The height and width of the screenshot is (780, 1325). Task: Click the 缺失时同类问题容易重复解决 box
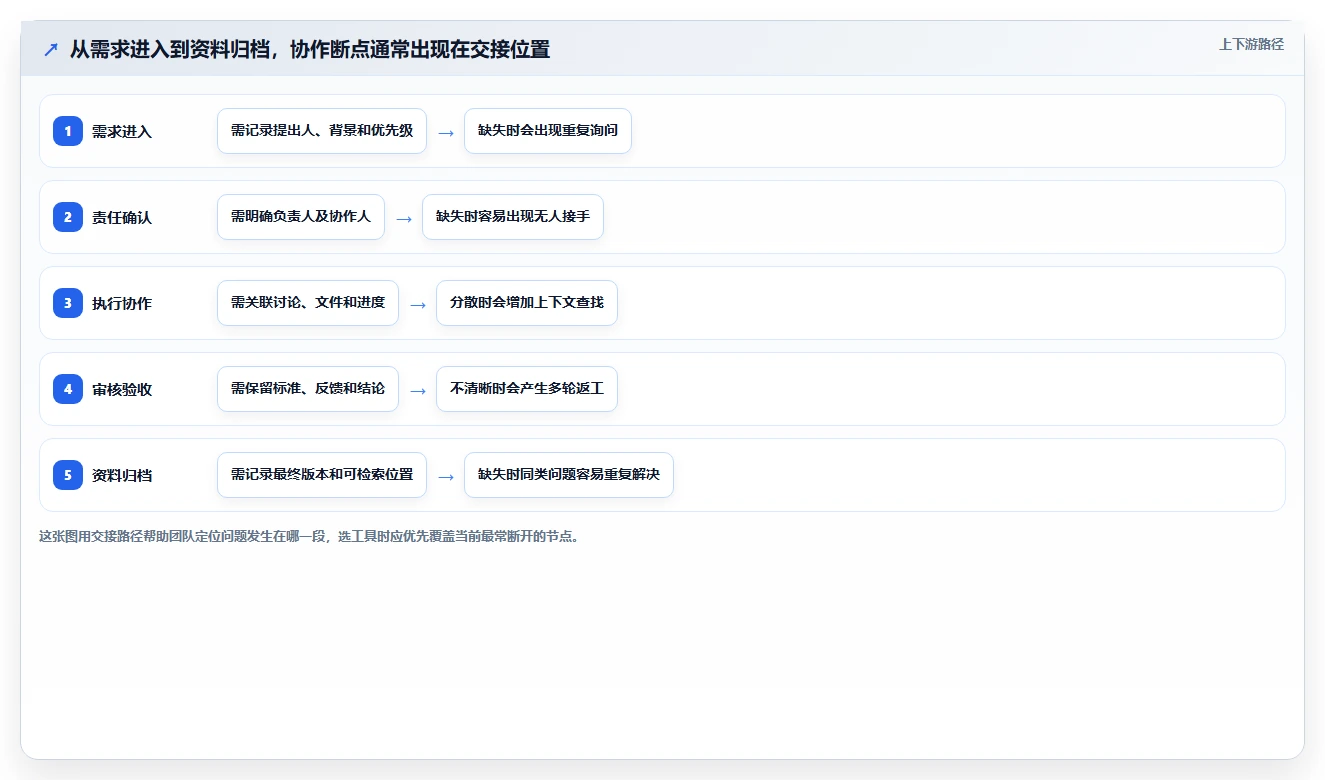click(x=569, y=475)
